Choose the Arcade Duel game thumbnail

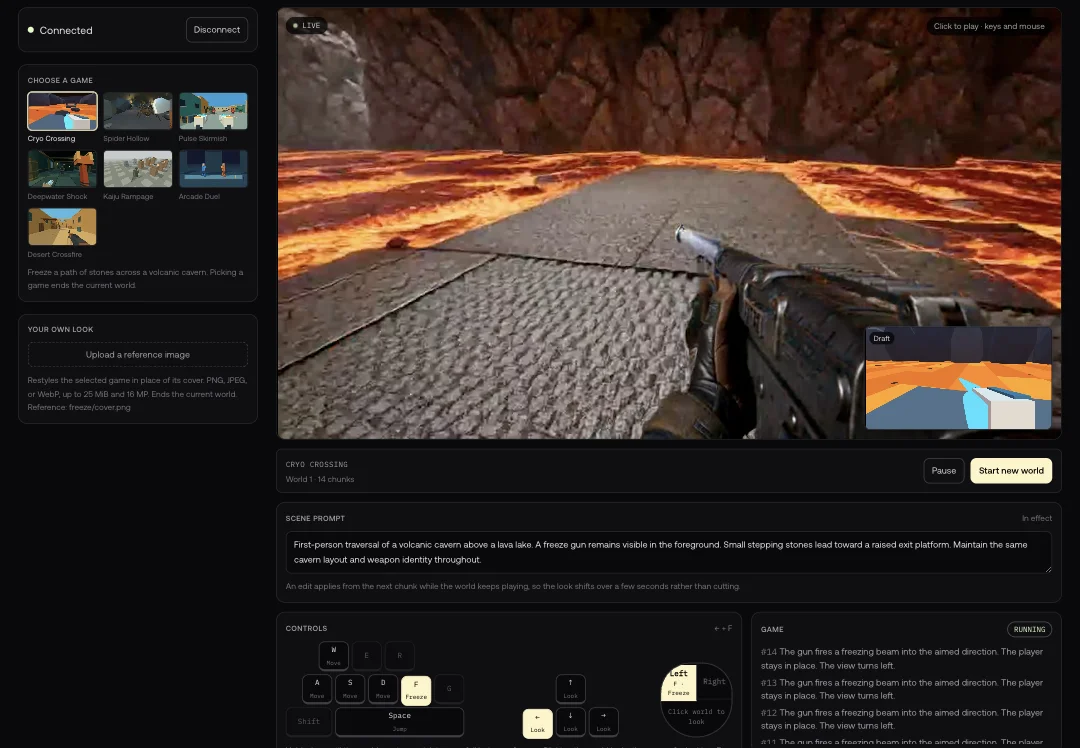[213, 169]
